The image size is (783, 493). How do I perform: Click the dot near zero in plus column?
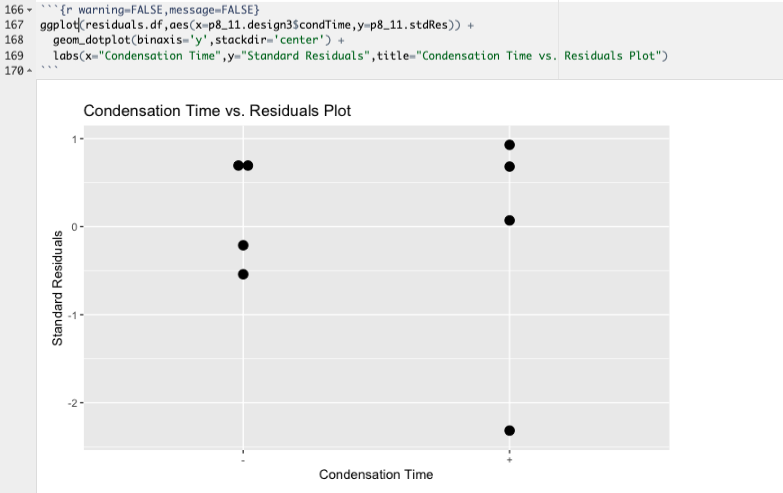[510, 220]
